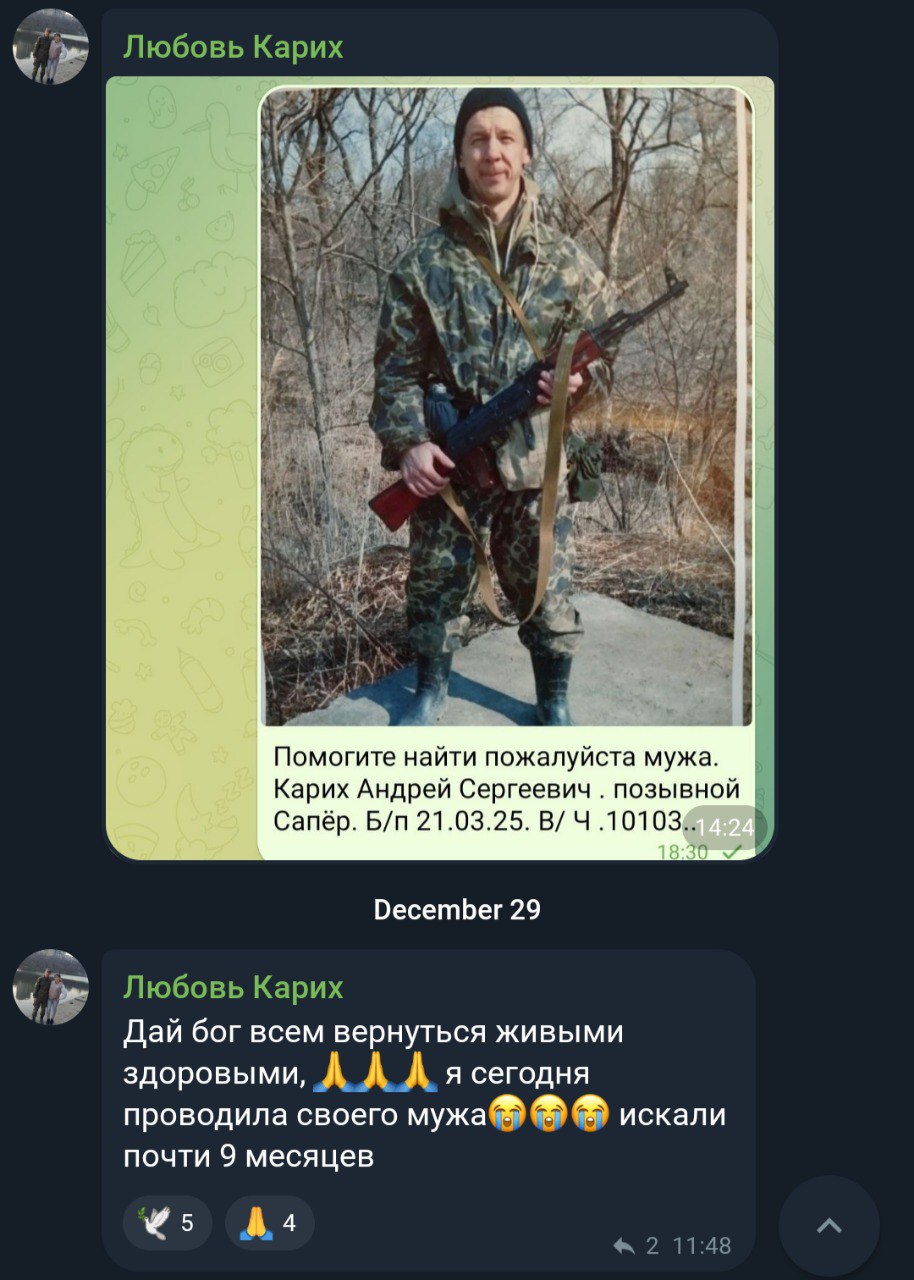
Task: Tap the praying hands emojis in message
Action: pos(375,1073)
